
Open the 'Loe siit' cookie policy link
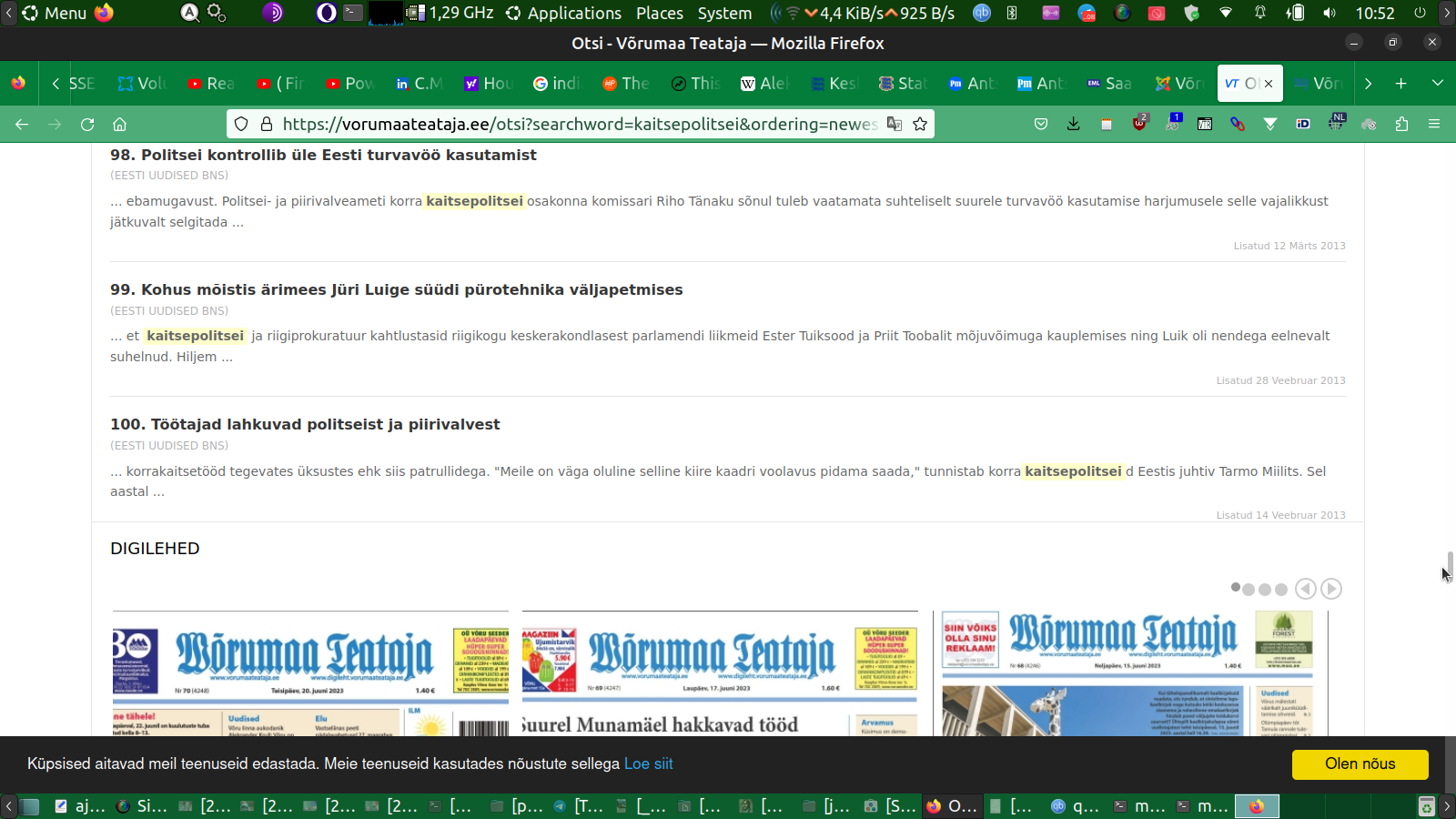click(649, 764)
